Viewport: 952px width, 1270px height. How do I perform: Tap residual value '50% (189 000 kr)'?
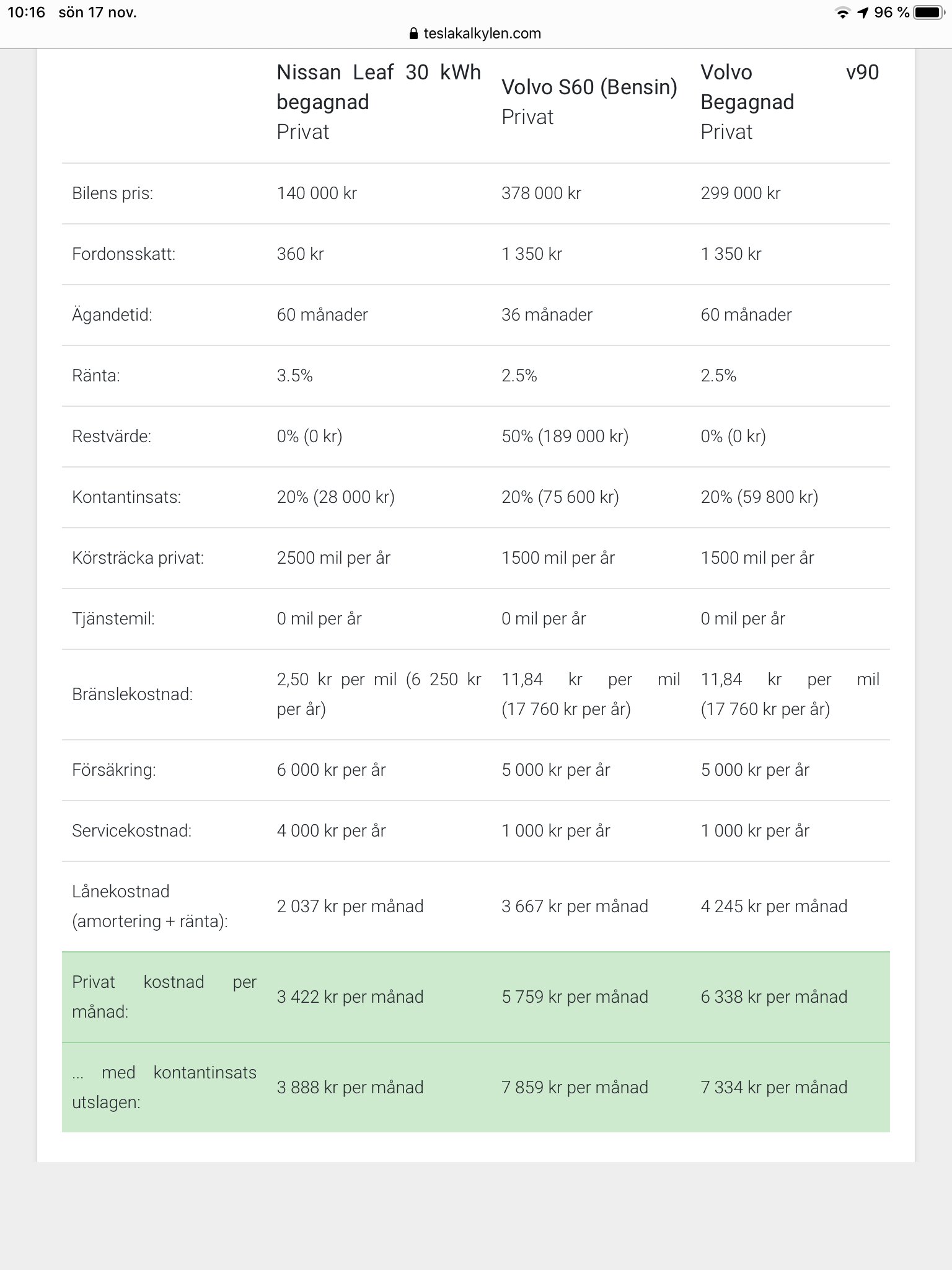point(565,436)
